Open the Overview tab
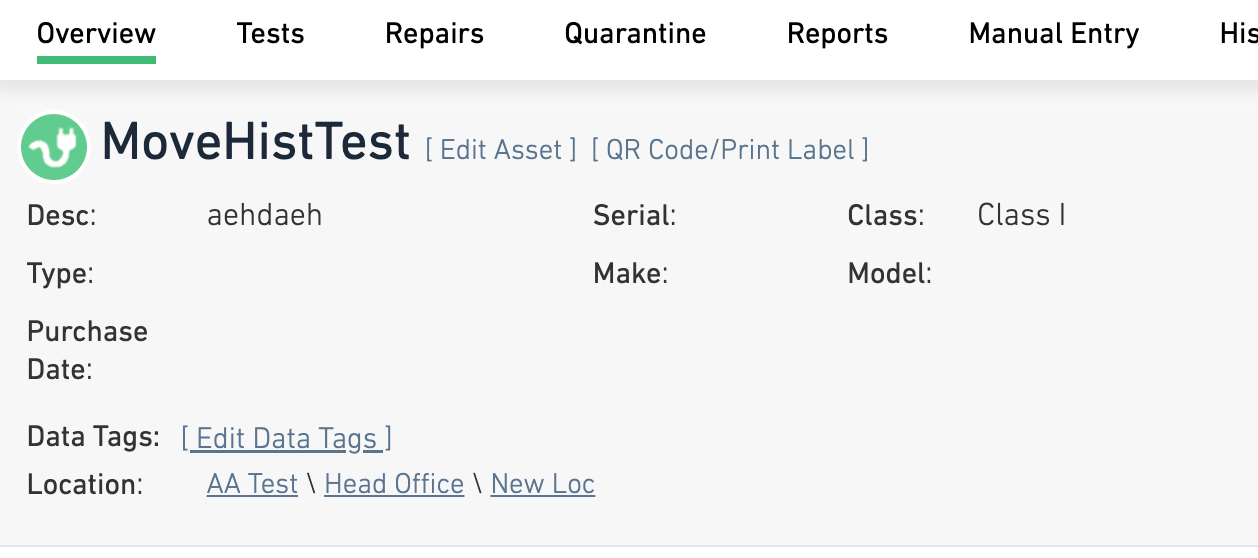1258x558 pixels. [96, 34]
